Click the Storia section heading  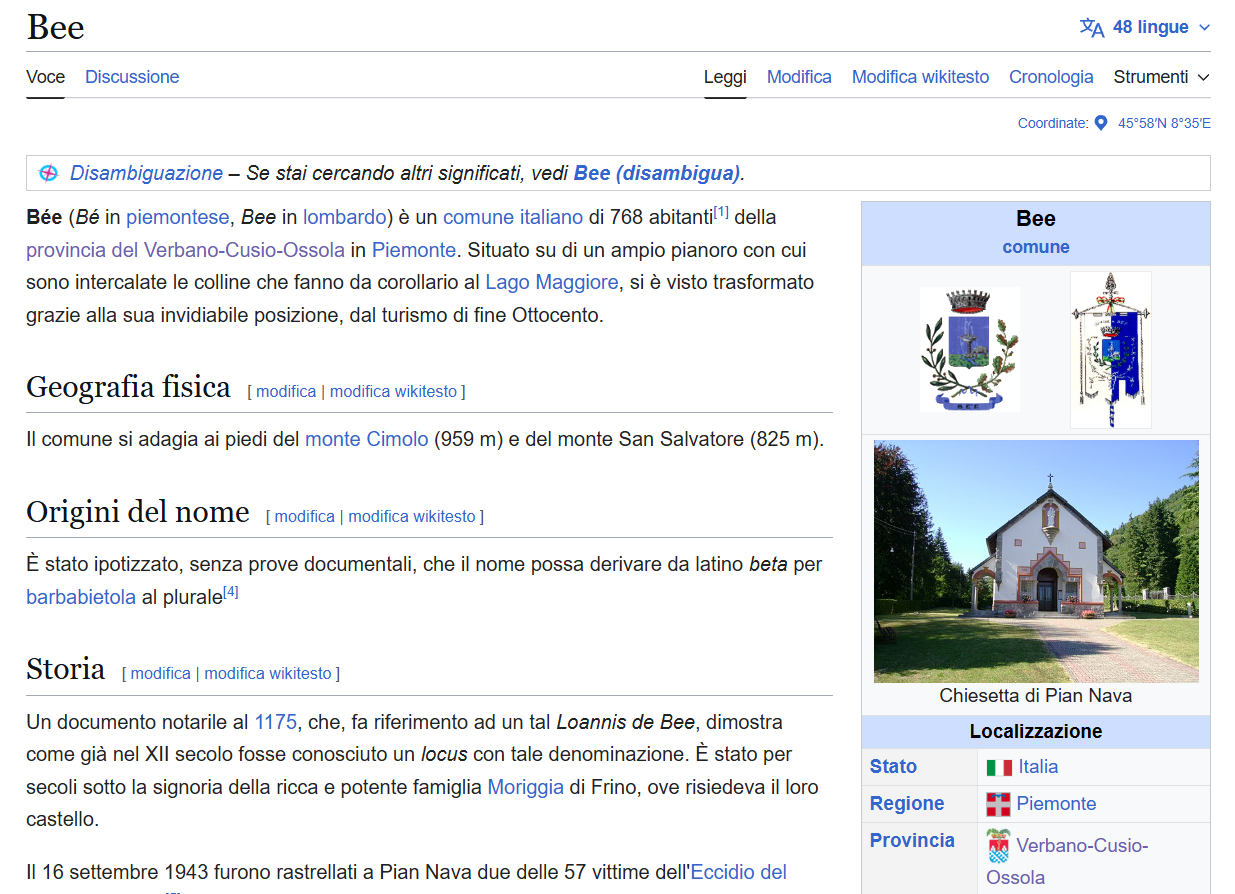point(65,668)
